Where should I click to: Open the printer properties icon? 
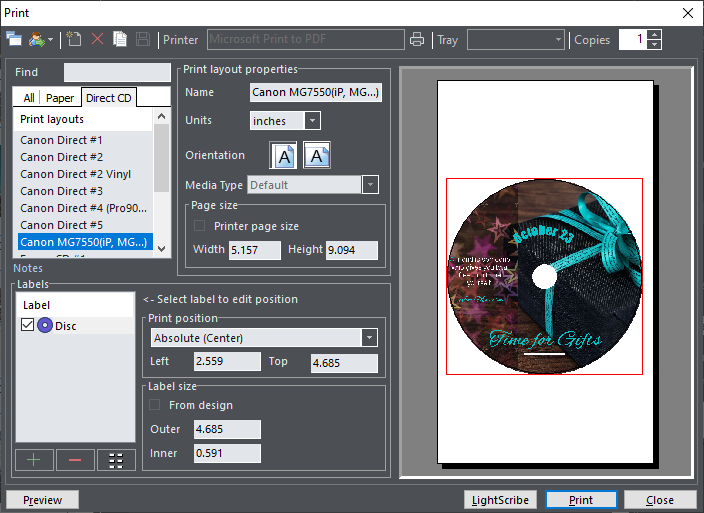417,40
